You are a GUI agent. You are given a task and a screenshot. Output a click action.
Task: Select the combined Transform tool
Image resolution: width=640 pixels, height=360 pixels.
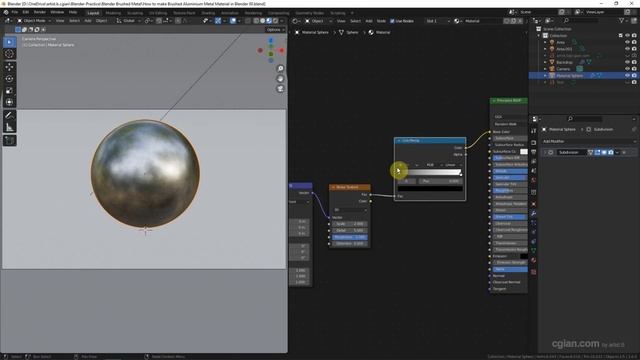[x=9, y=102]
